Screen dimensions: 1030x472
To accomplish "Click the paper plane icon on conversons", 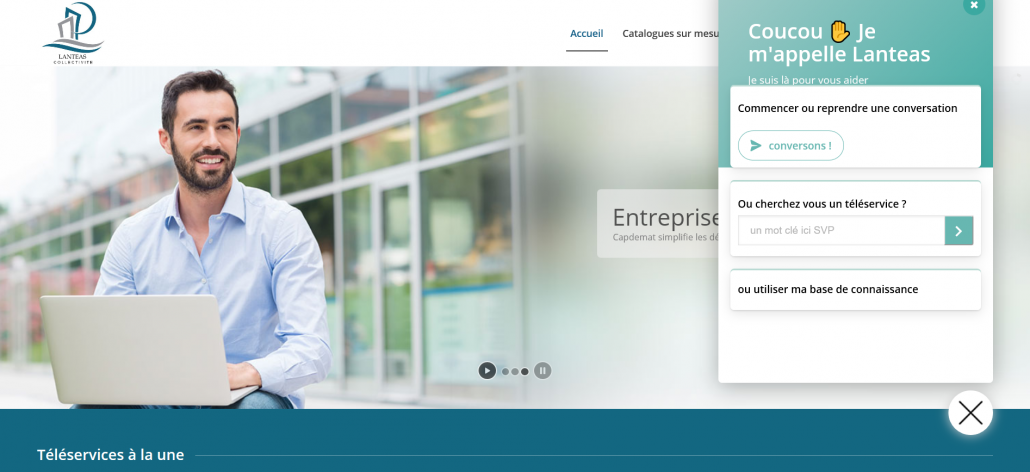I will [756, 146].
